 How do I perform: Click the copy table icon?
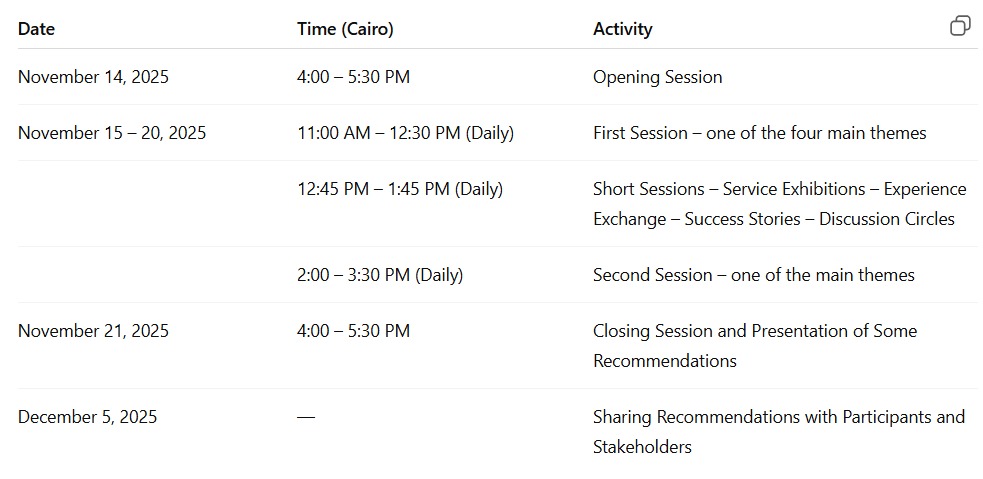click(x=960, y=26)
